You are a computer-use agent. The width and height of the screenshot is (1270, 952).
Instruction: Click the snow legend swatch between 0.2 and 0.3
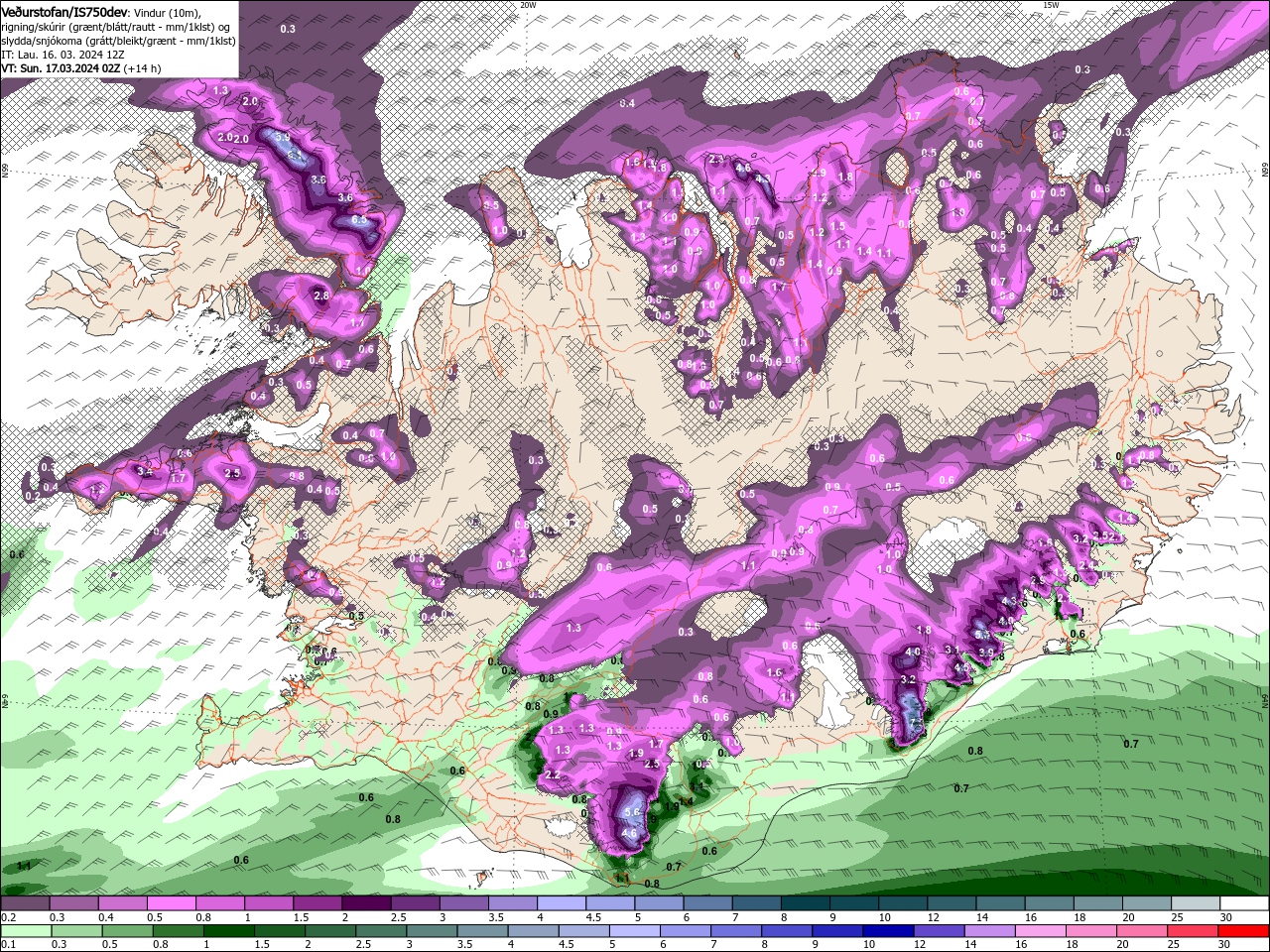click(25, 903)
